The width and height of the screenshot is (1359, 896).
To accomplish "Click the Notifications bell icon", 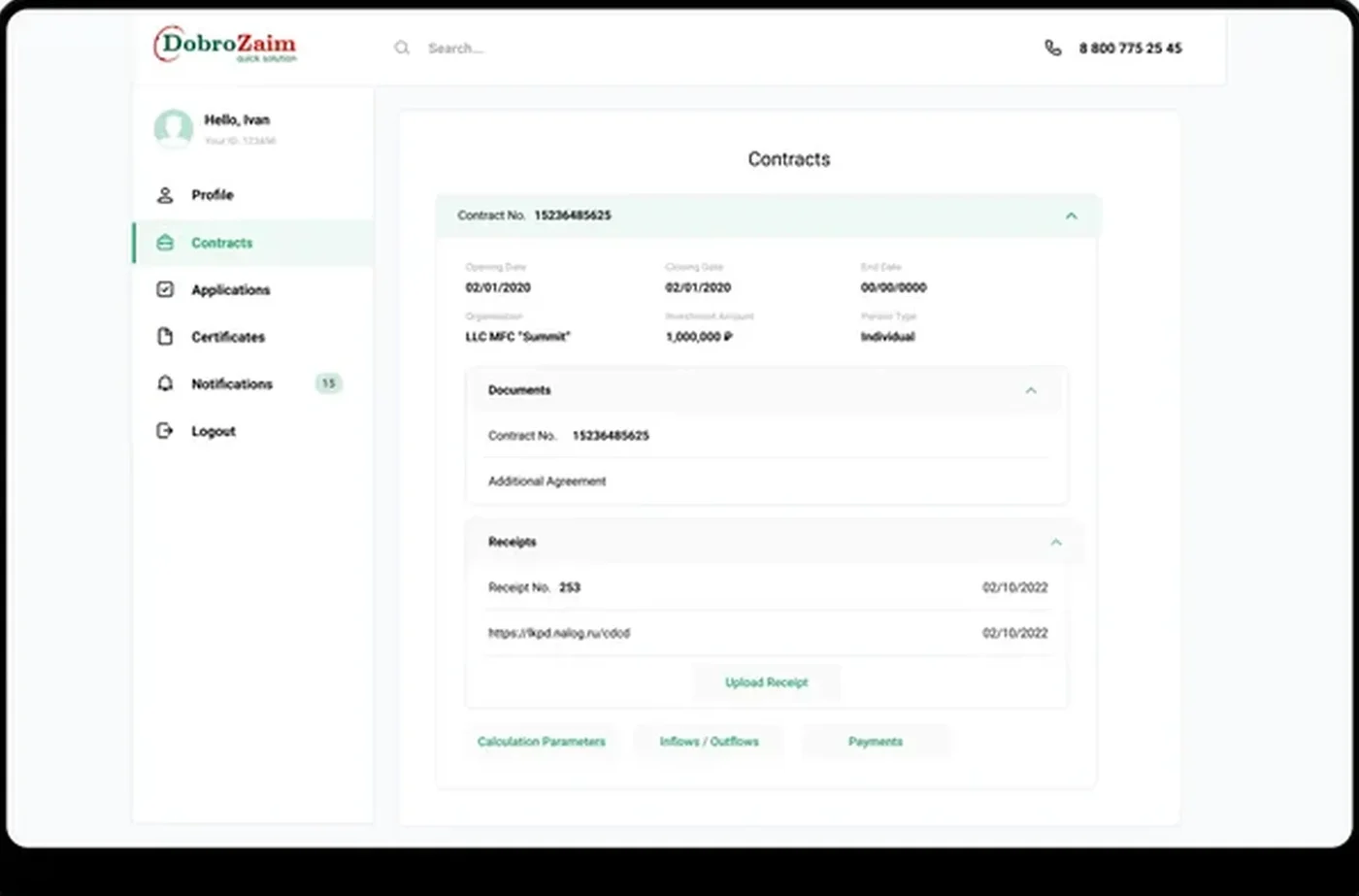I will coord(165,383).
